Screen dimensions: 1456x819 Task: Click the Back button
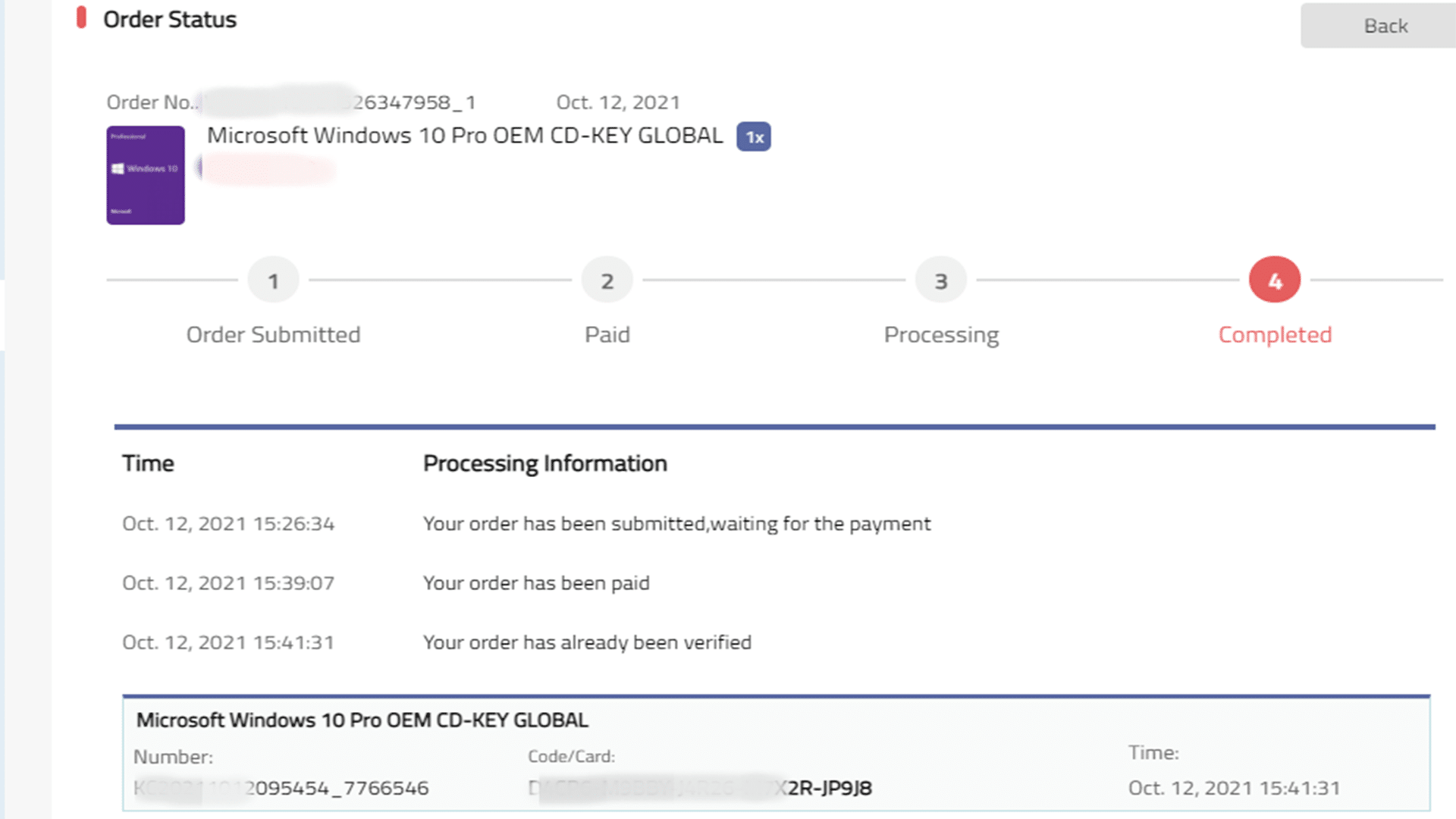click(x=1385, y=26)
